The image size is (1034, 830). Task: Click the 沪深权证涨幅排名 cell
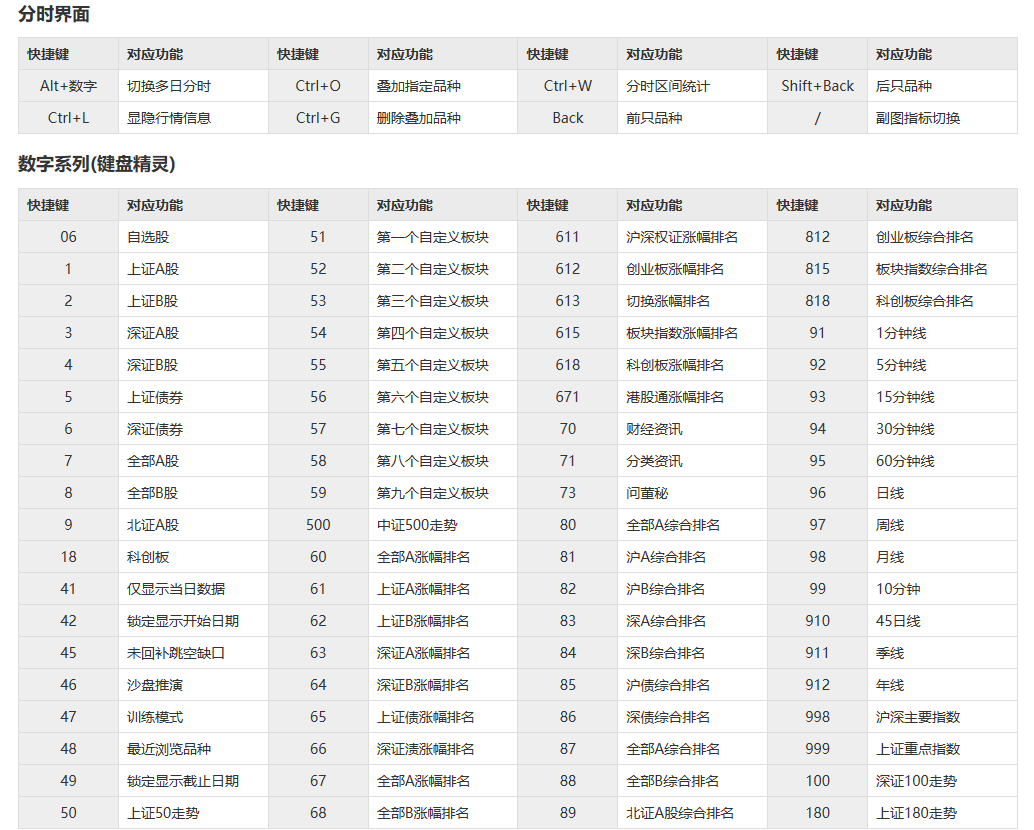[692, 237]
